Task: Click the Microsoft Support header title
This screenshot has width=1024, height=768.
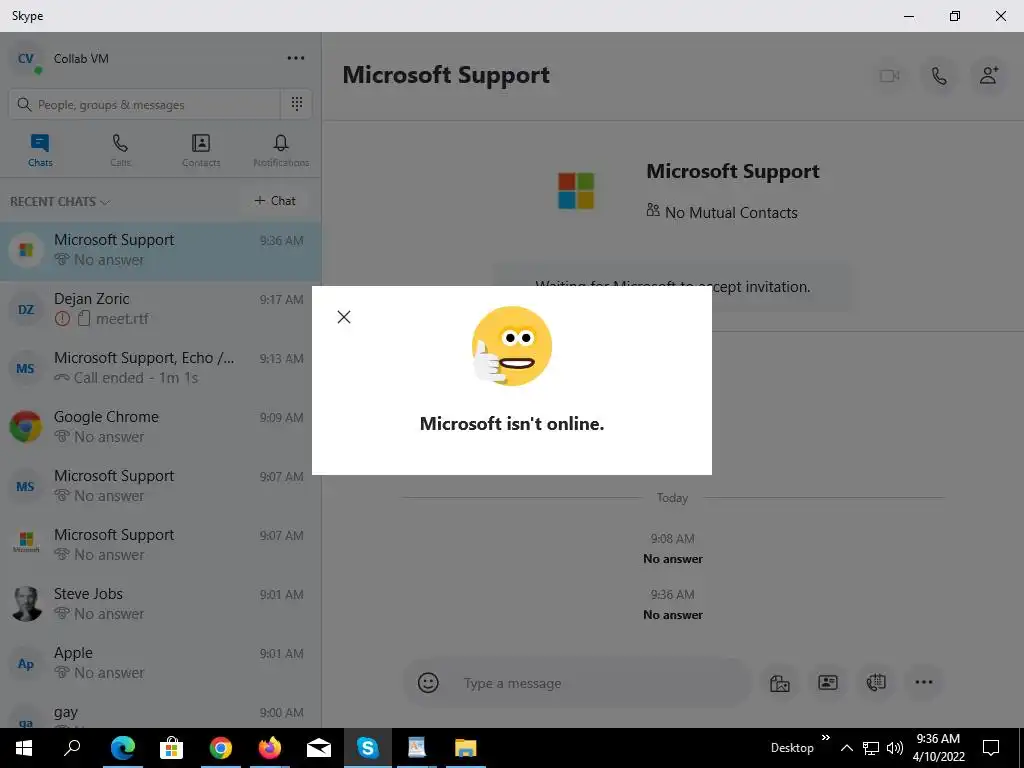Action: pos(446,74)
